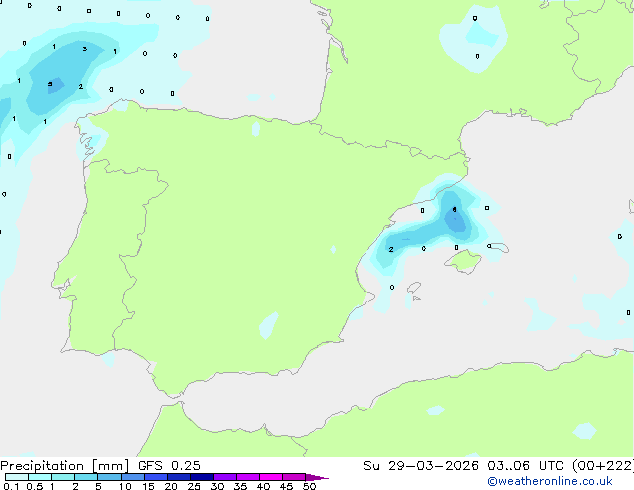The width and height of the screenshot is (634, 490).
Task: Click the 20–25 mm legend swatch
Action: point(178,477)
